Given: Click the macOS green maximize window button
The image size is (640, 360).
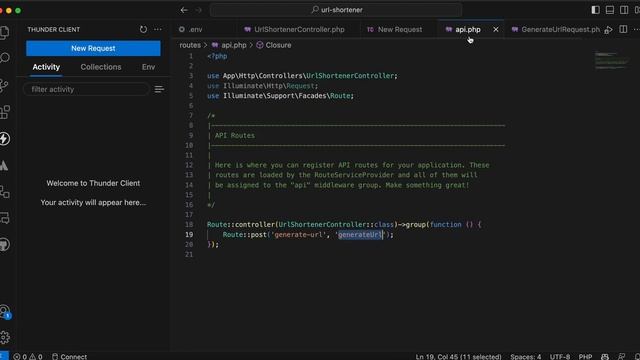Looking at the screenshot, I should click(x=18, y=10).
